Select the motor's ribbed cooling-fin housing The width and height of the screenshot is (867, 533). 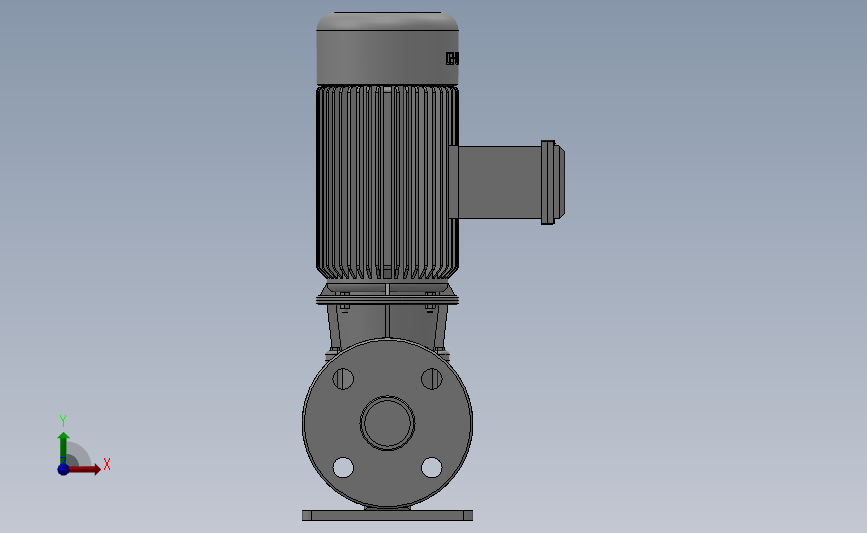[x=387, y=182]
